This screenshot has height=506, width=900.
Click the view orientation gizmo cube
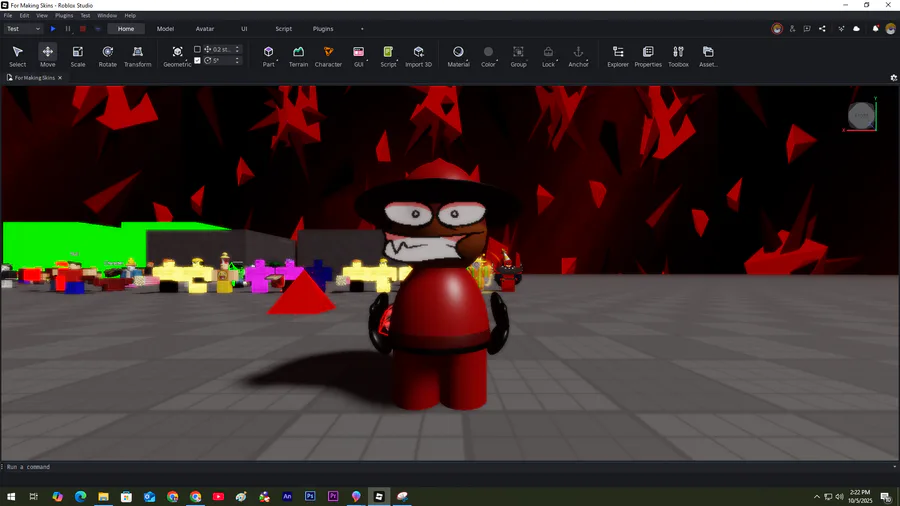point(861,115)
